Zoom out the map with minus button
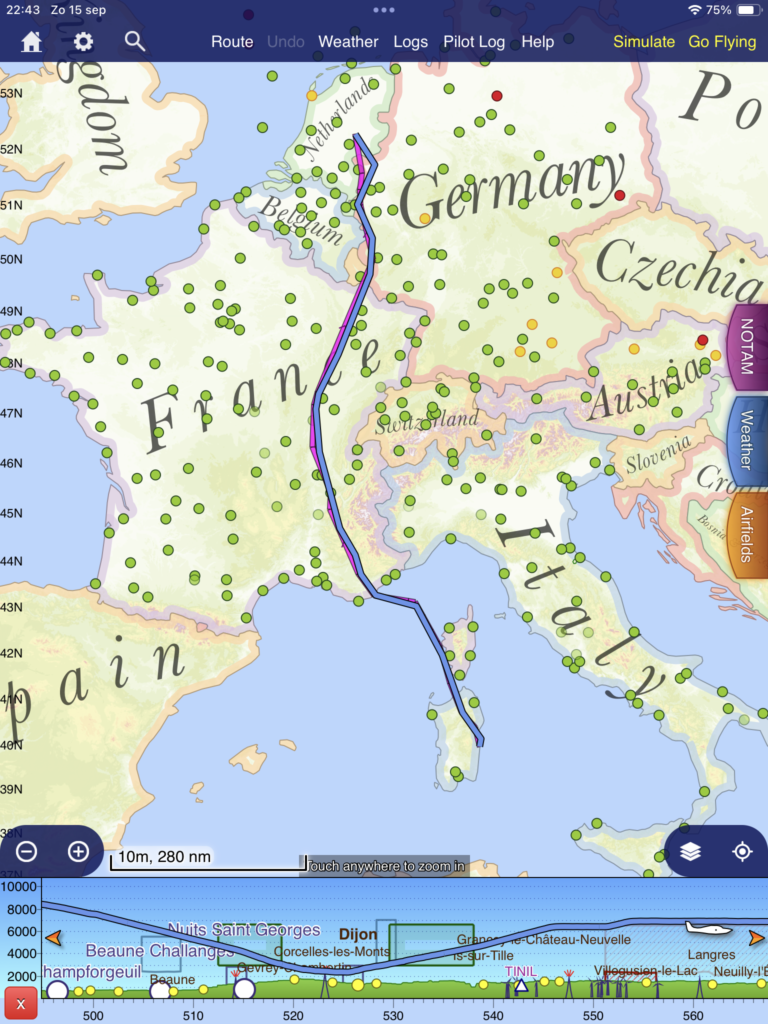The image size is (768, 1024). [27, 852]
